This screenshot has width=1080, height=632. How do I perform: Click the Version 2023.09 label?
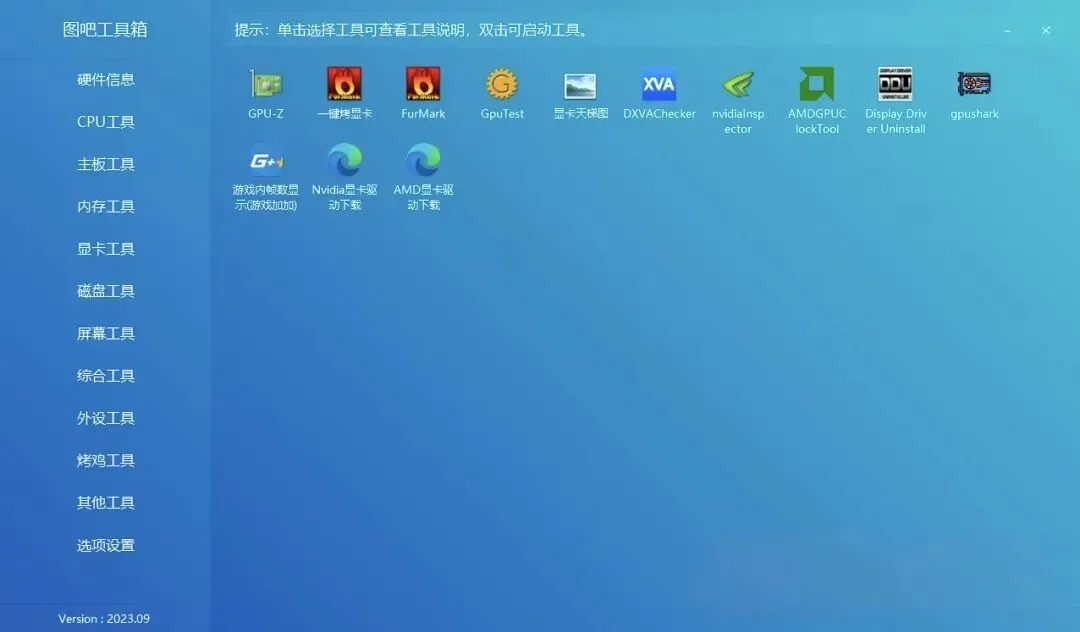click(x=103, y=618)
